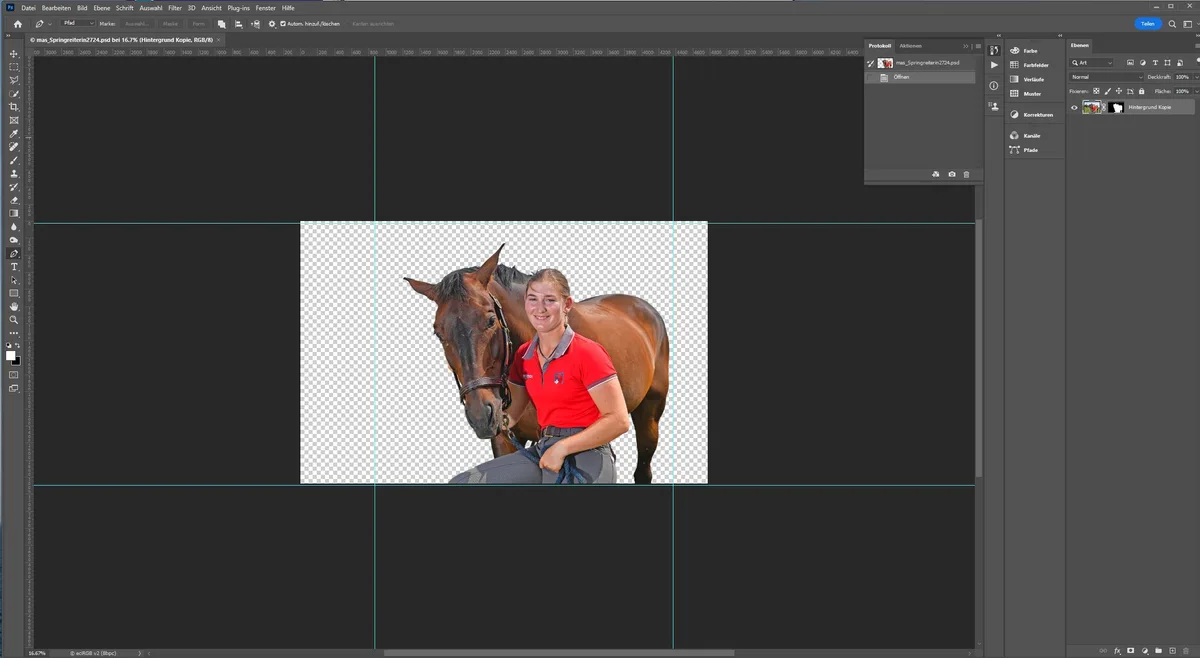Image resolution: width=1200 pixels, height=658 pixels.
Task: Open the Fenster menu
Action: point(265,8)
